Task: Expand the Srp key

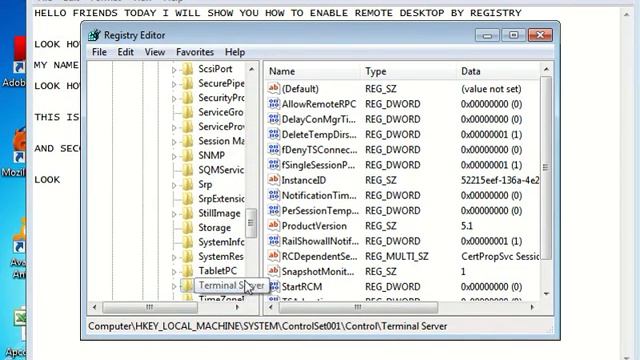Action: click(x=174, y=185)
